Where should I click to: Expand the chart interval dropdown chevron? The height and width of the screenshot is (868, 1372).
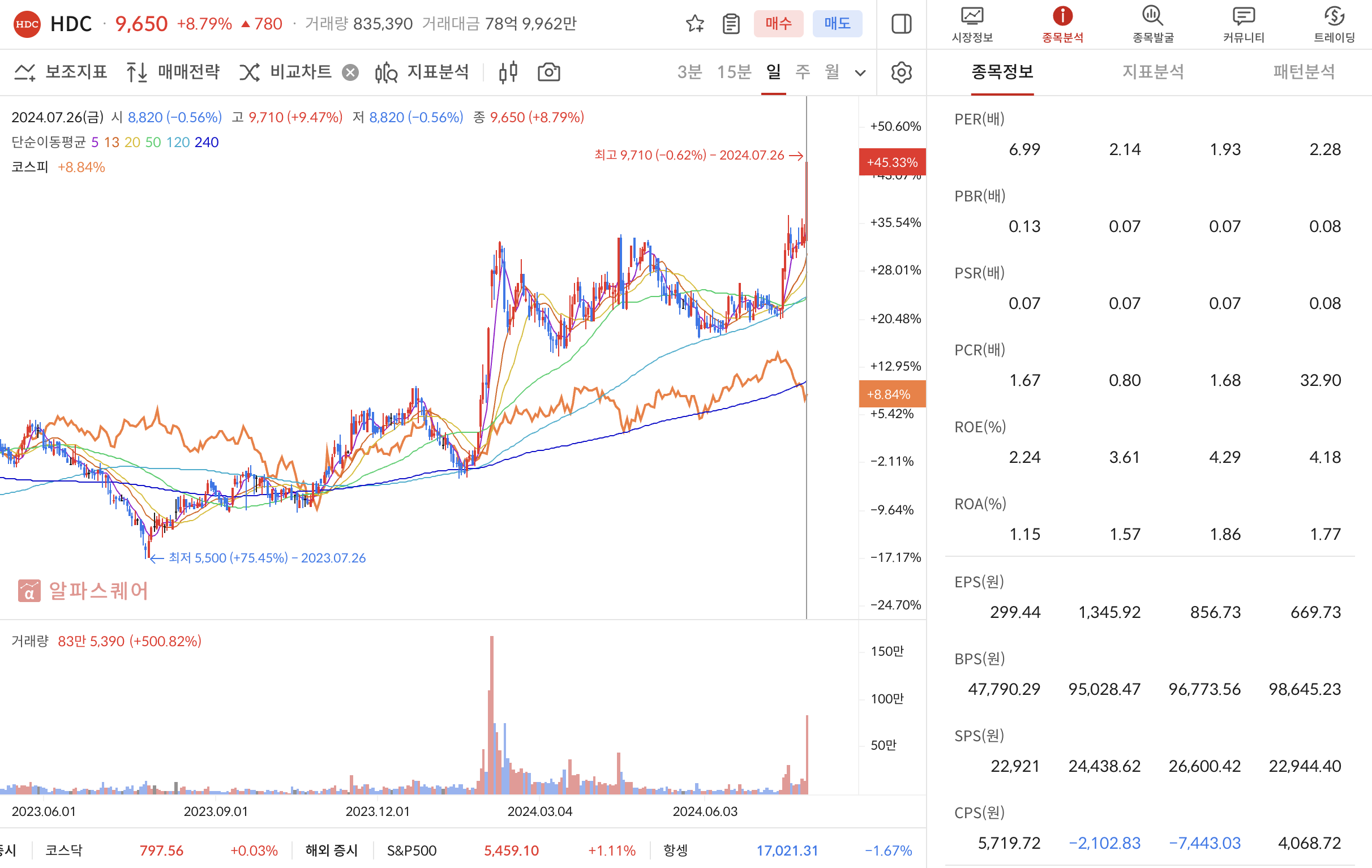(860, 73)
